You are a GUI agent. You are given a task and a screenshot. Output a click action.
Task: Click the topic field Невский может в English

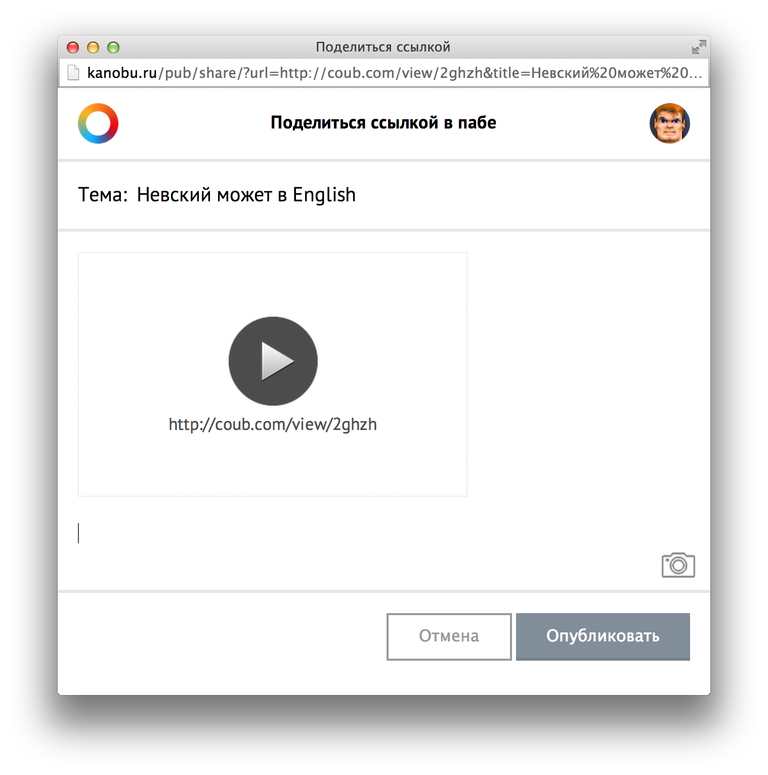tap(246, 195)
